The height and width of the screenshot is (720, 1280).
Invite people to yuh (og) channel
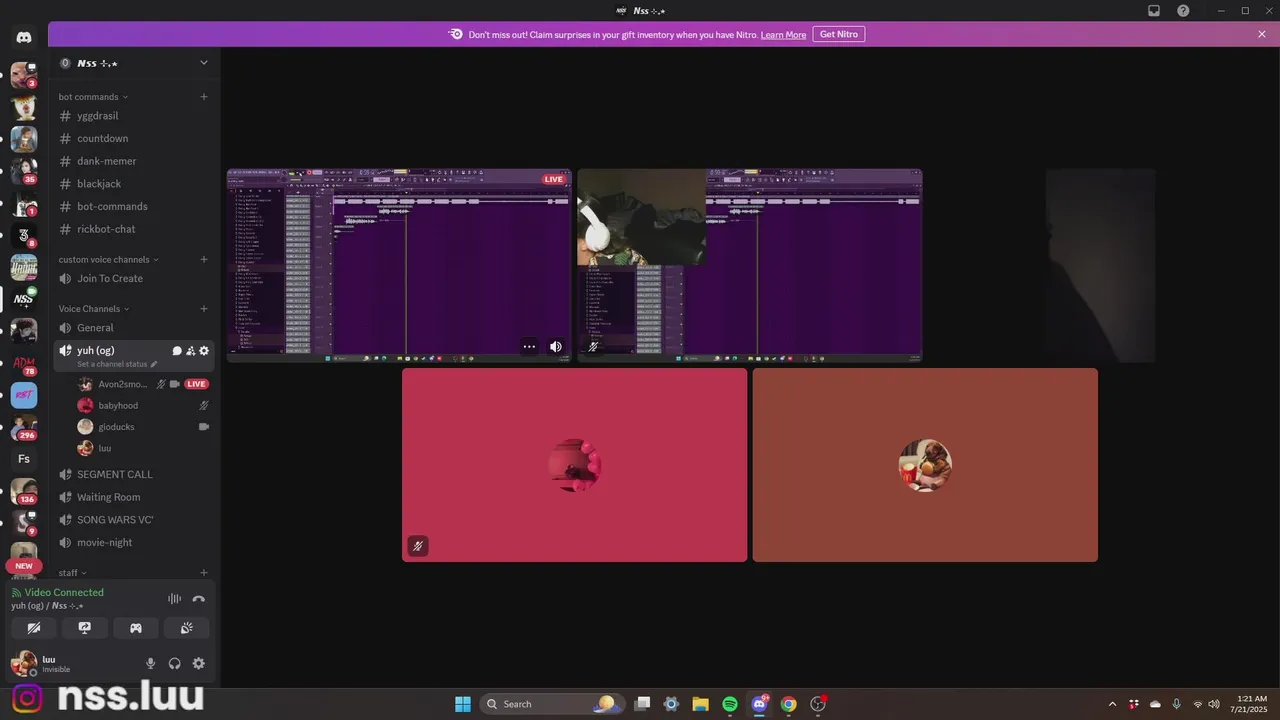pos(191,351)
